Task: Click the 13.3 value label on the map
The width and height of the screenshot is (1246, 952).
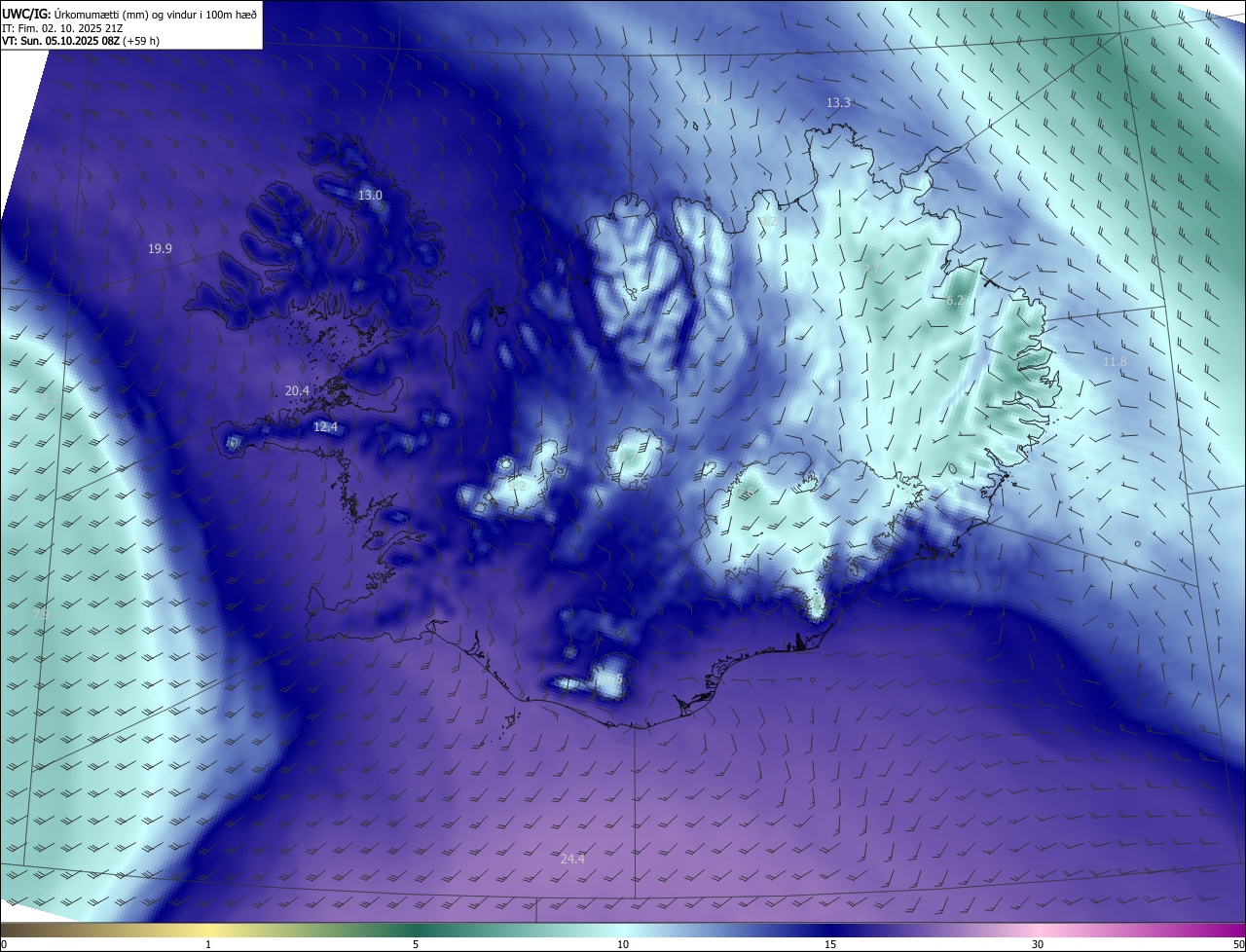Action: (x=838, y=102)
